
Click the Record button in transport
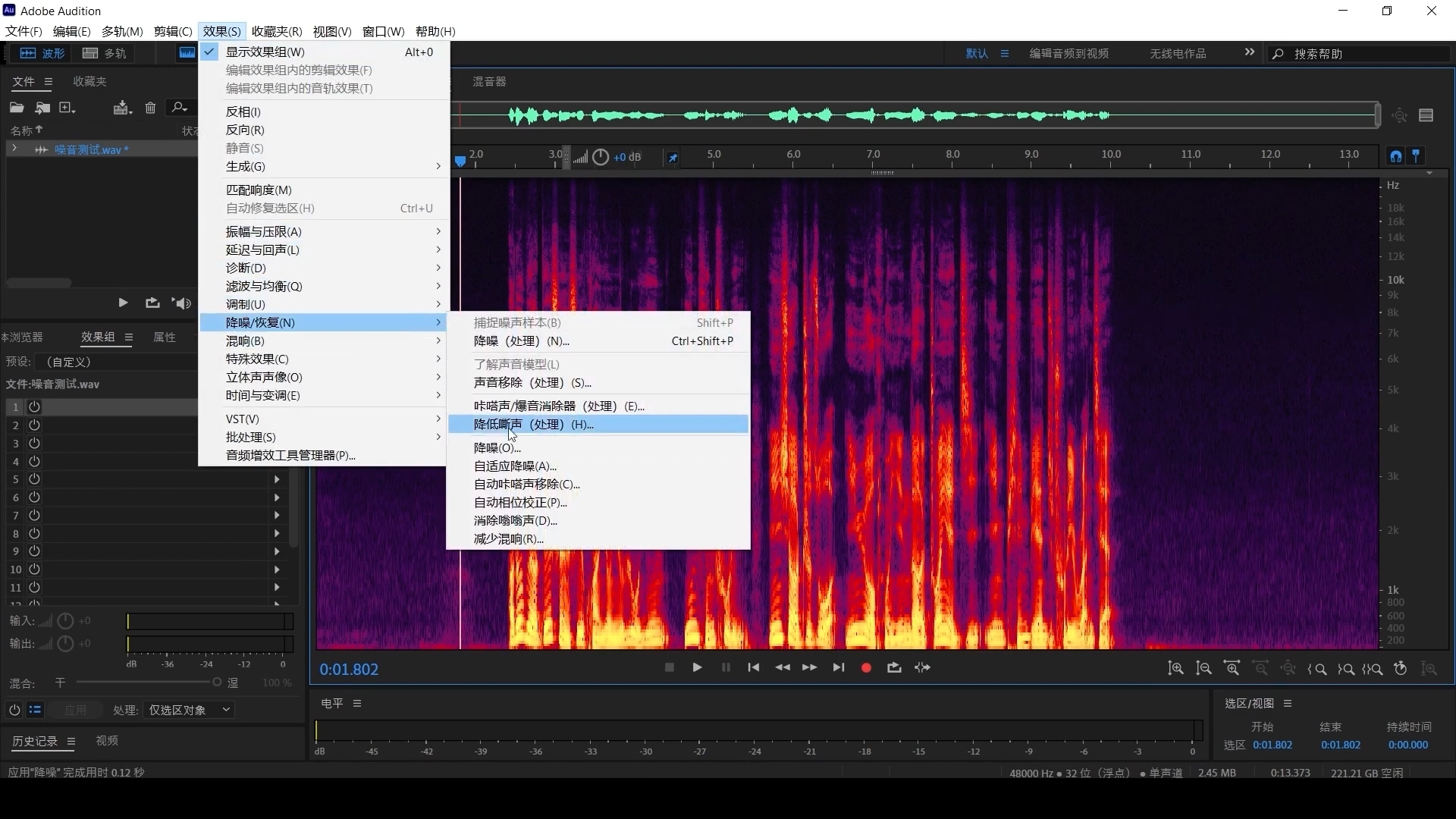[866, 668]
